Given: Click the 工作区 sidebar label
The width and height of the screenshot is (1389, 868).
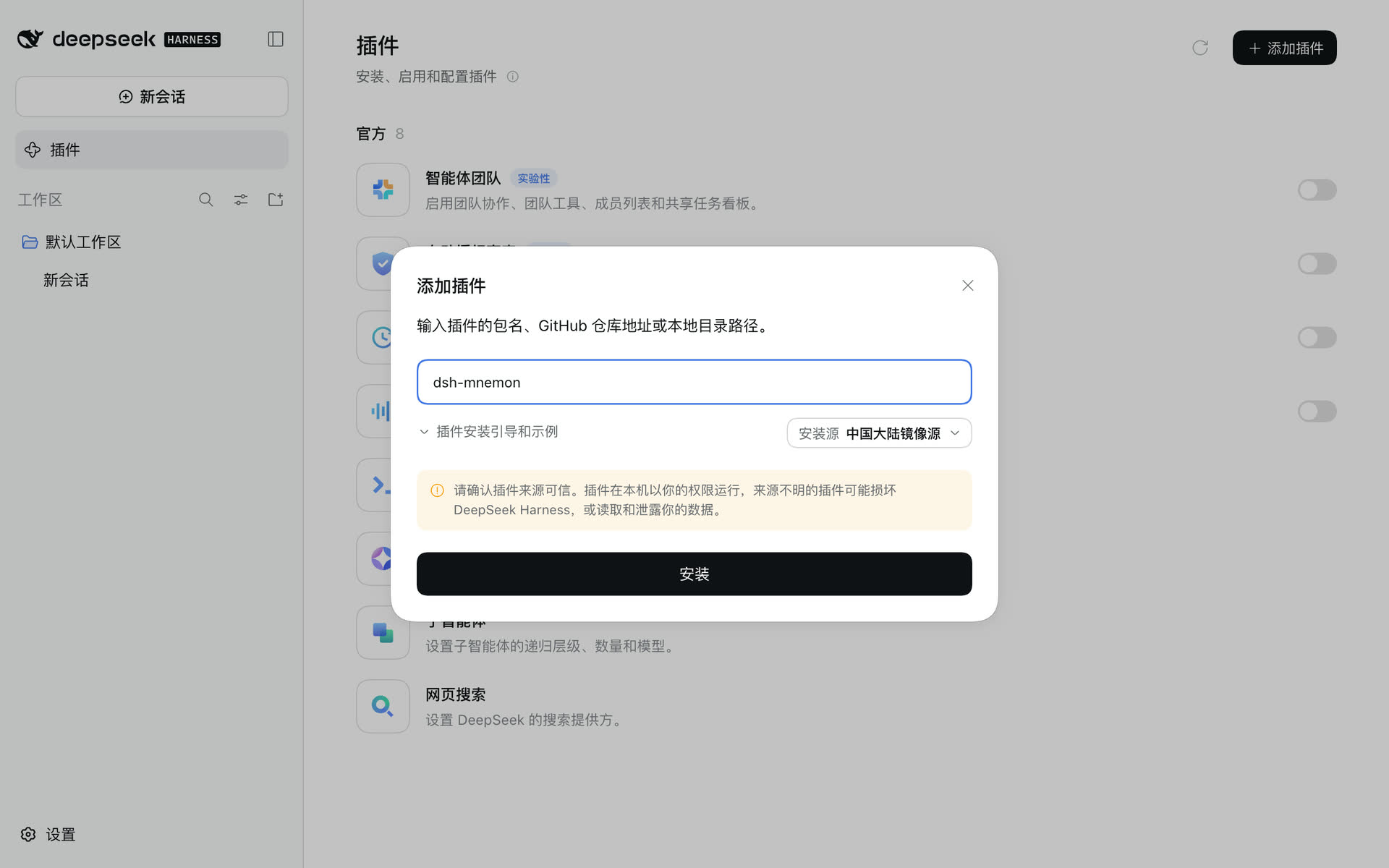Looking at the screenshot, I should point(41,200).
